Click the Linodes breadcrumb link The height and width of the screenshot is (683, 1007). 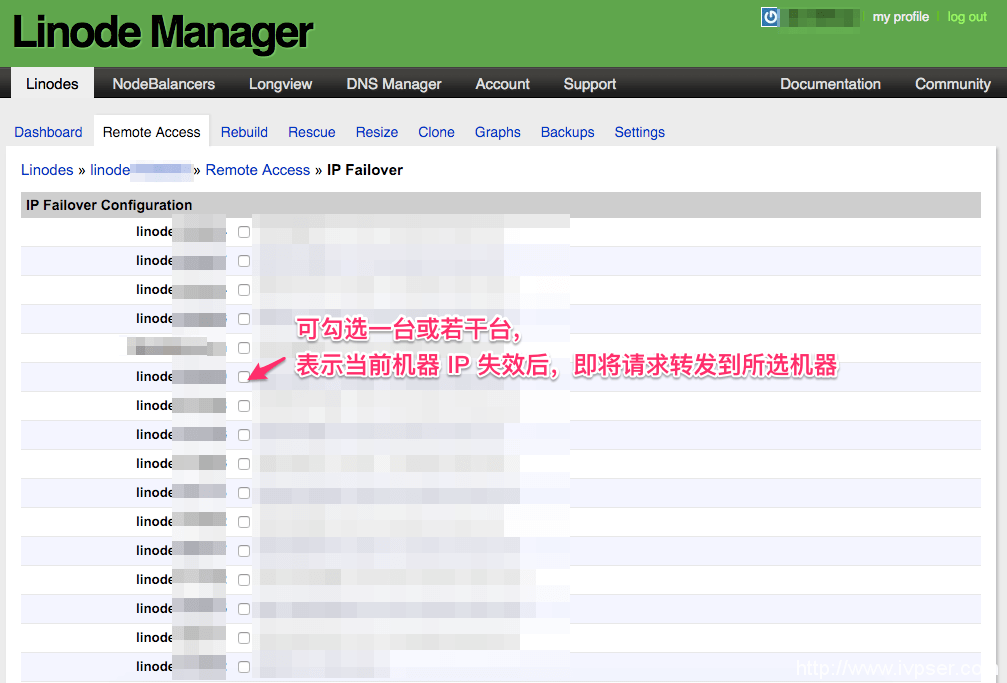(47, 170)
